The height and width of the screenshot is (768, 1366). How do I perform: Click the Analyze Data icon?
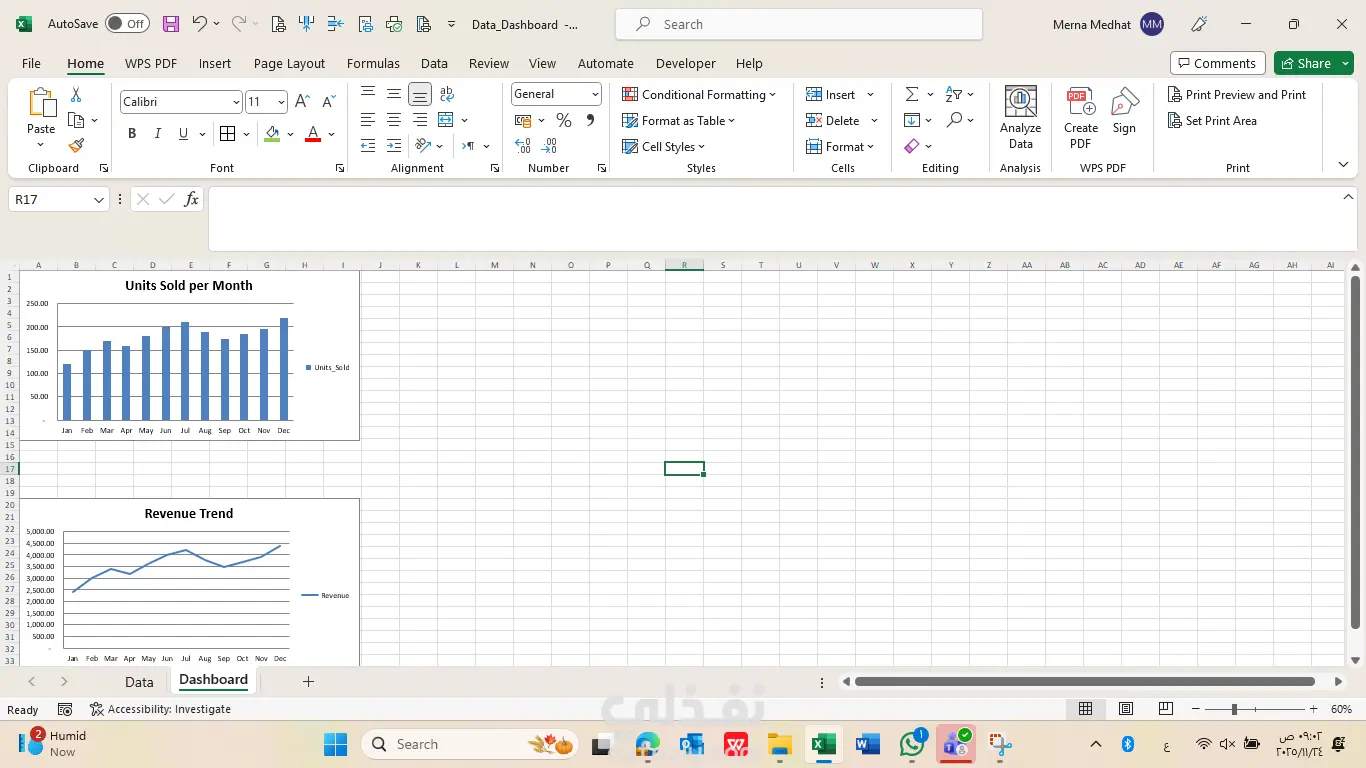click(1020, 118)
